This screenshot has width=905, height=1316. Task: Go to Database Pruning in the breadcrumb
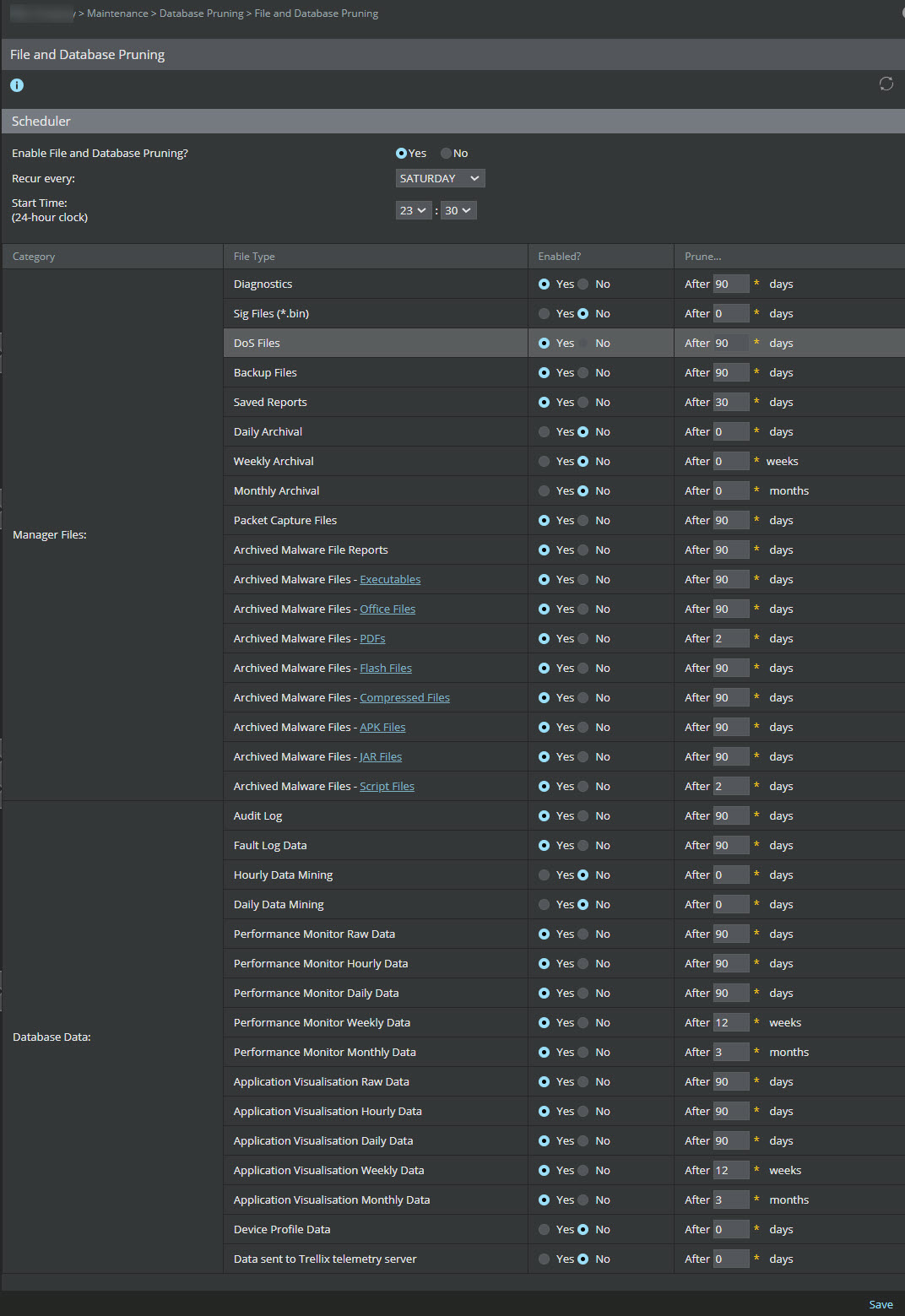[201, 14]
